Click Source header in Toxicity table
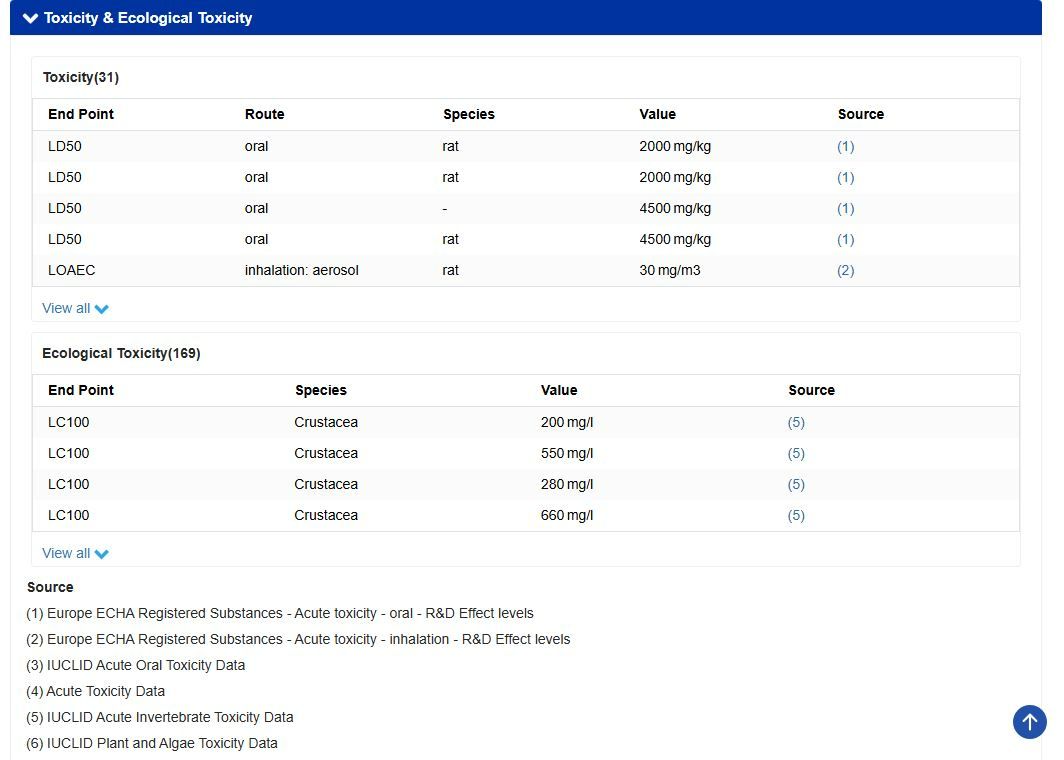The height and width of the screenshot is (760, 1064). (x=860, y=114)
